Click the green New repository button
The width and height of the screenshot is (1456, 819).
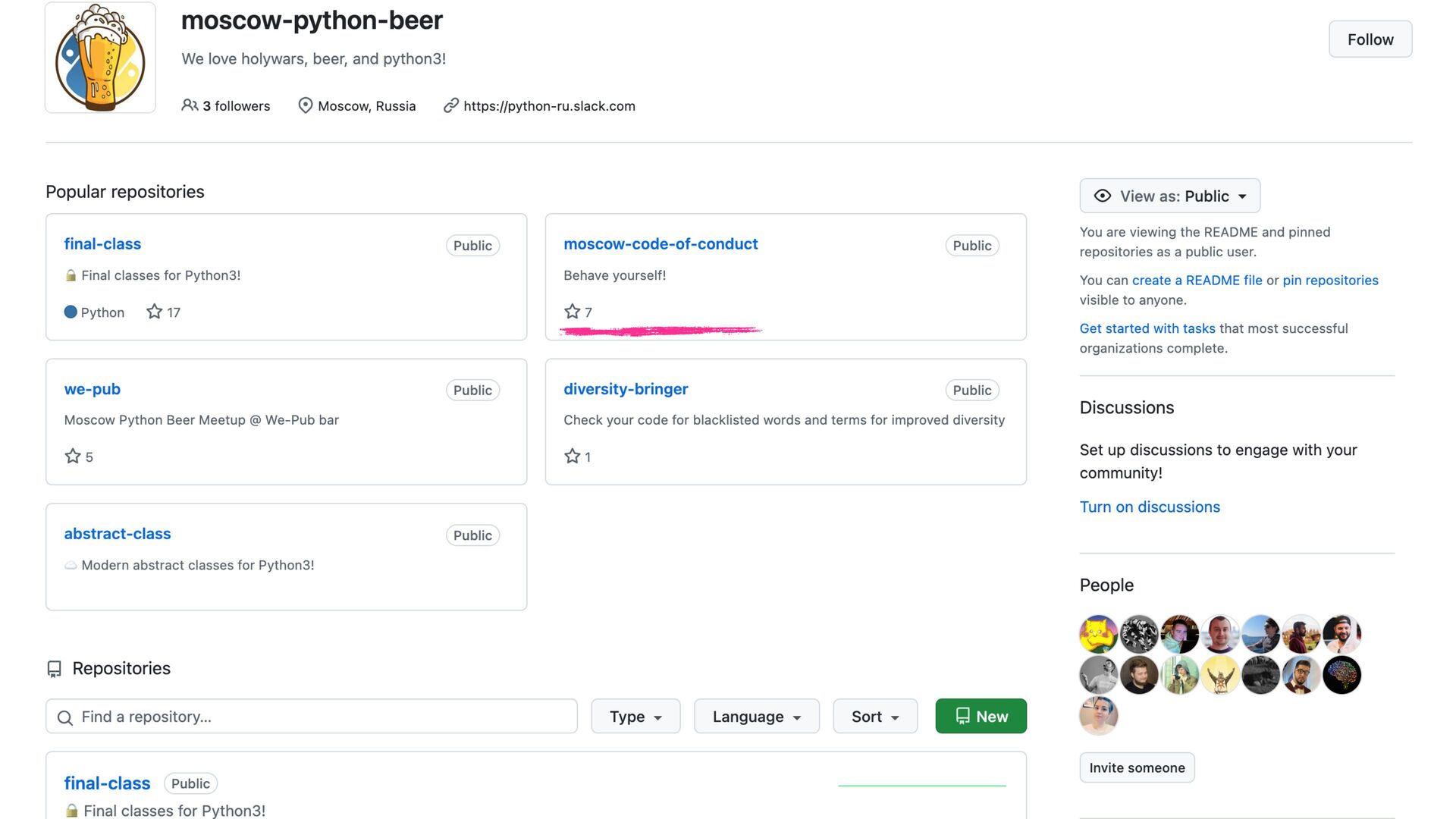tap(981, 717)
